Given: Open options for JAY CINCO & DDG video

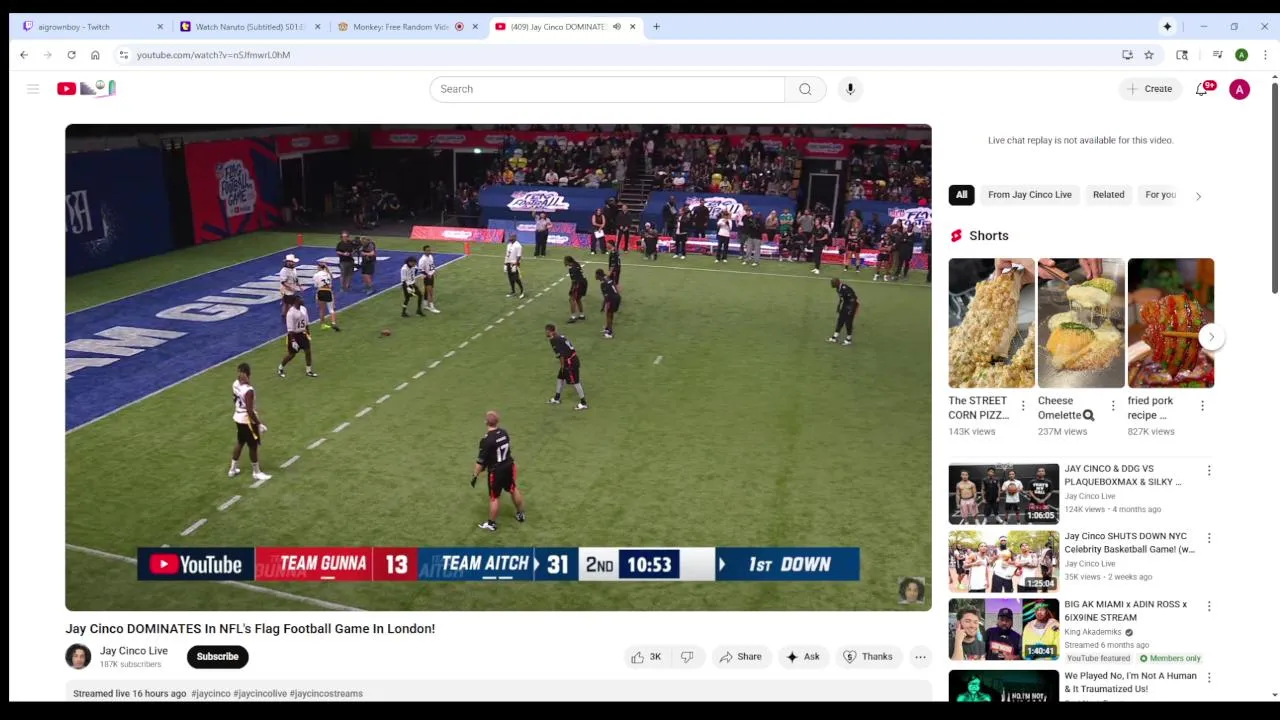Looking at the screenshot, I should coord(1209,471).
